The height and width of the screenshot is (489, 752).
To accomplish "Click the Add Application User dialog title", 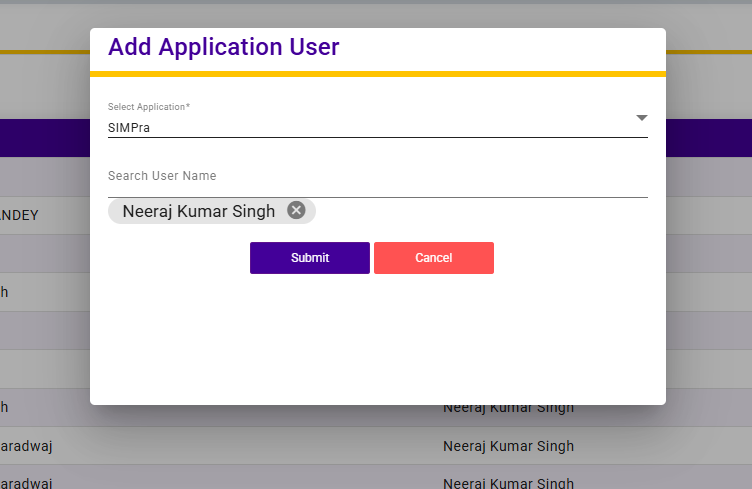I will tap(224, 47).
